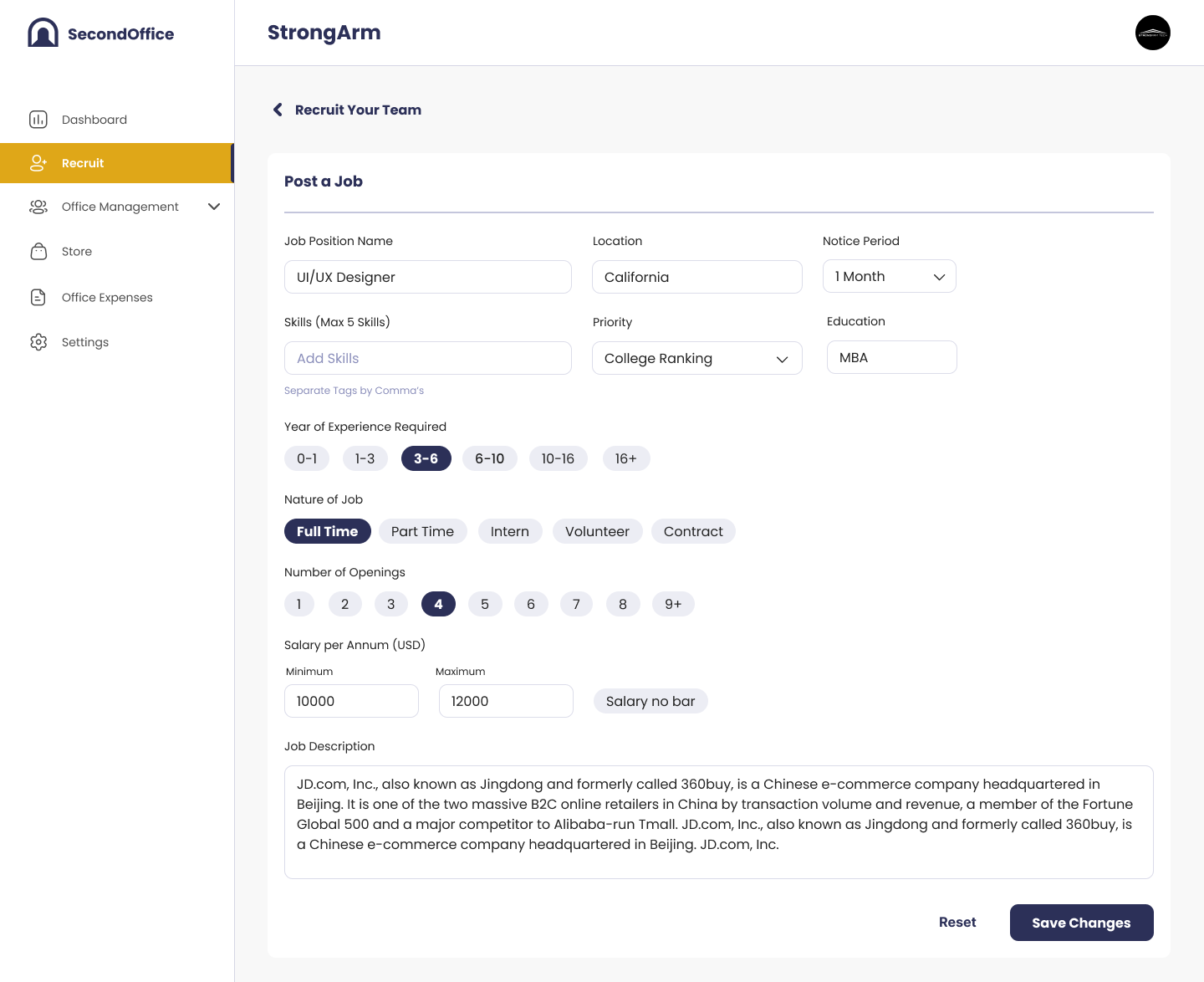Click inside the Job Description text area
The image size is (1204, 982).
pos(719,822)
